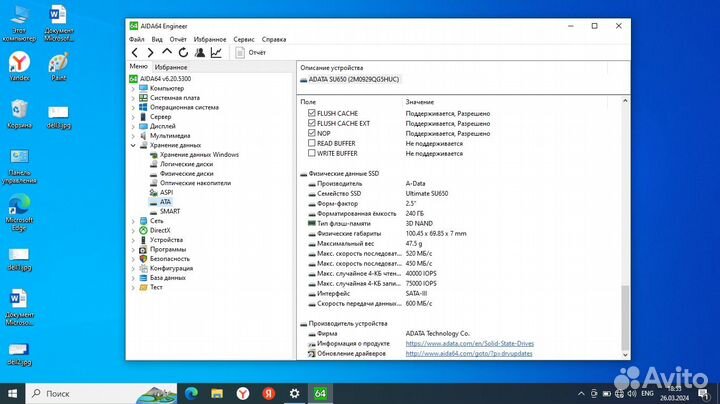Open Microsoft Edge from the taskbar
This screenshot has height=404, width=720.
click(x=191, y=393)
